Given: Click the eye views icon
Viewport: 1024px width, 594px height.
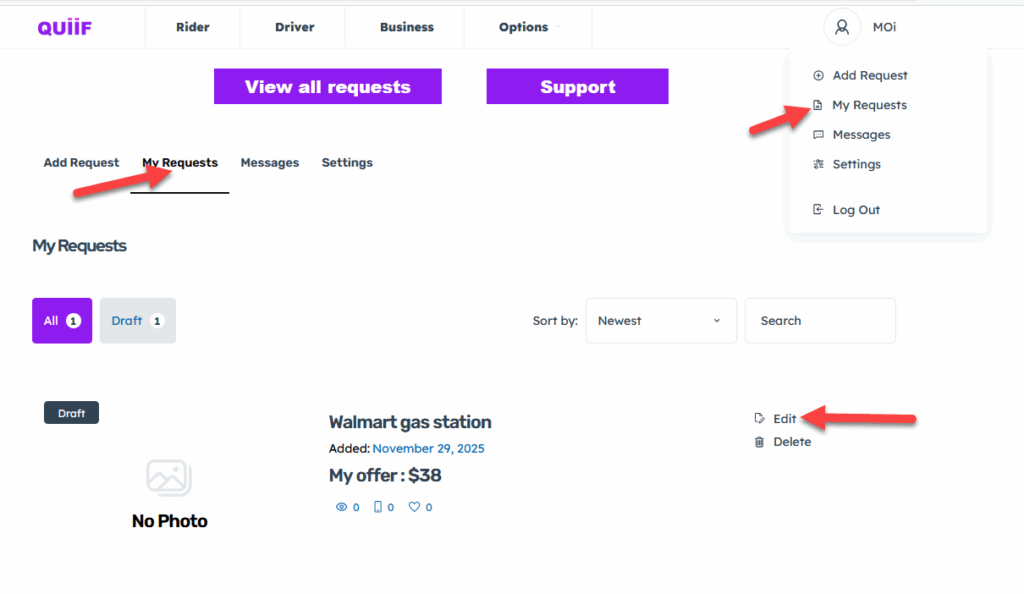Looking at the screenshot, I should coord(341,507).
